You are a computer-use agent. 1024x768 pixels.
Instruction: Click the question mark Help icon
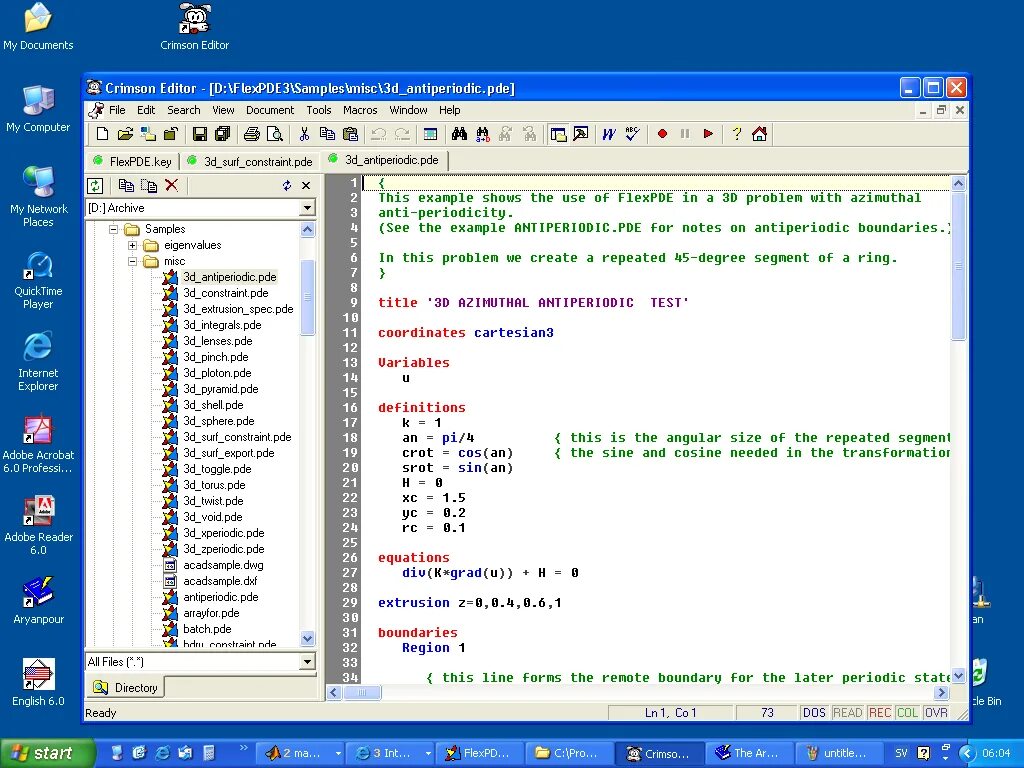(737, 134)
